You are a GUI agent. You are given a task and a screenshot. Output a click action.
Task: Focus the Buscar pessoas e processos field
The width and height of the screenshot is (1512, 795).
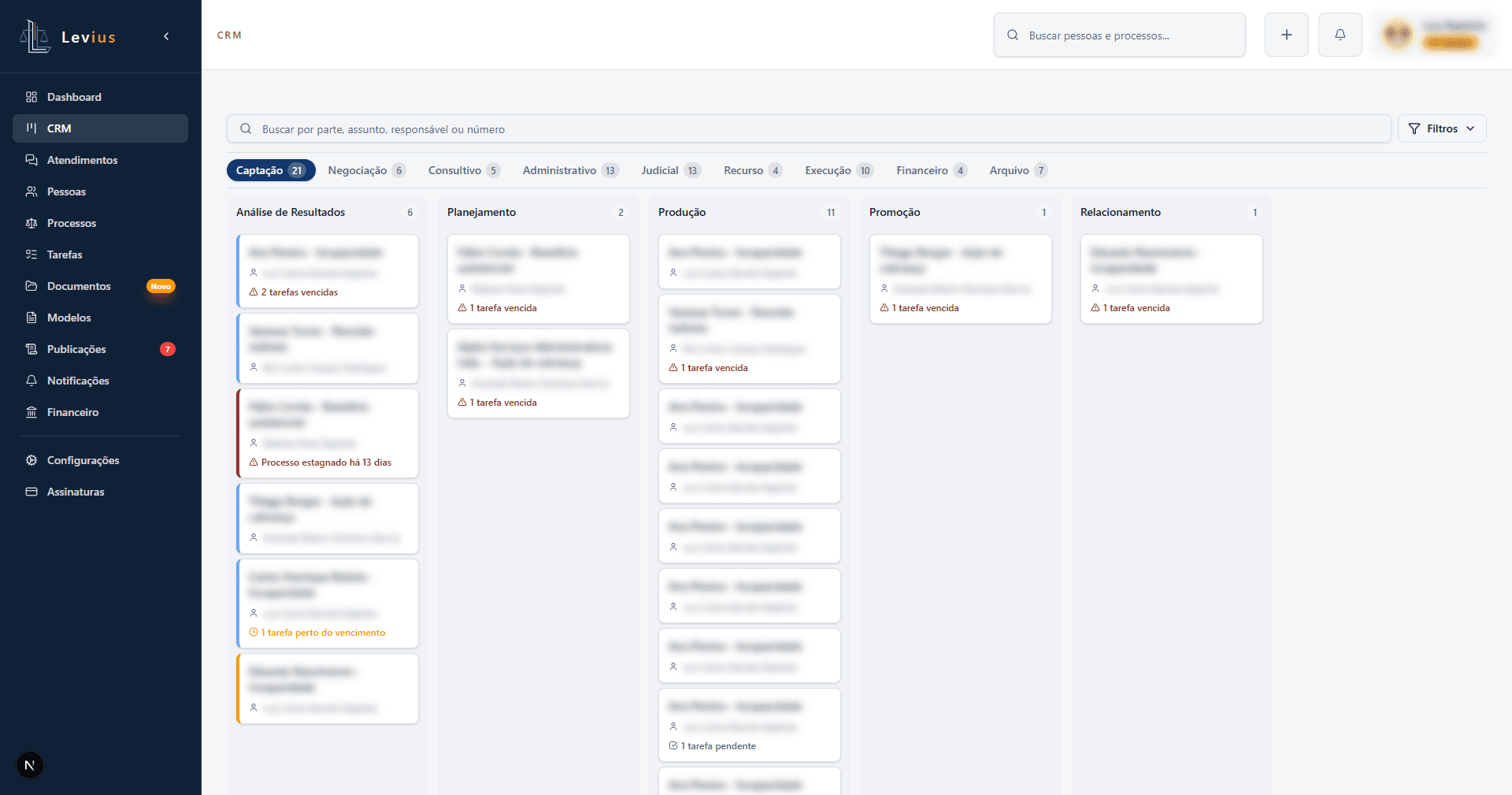[x=1120, y=35]
